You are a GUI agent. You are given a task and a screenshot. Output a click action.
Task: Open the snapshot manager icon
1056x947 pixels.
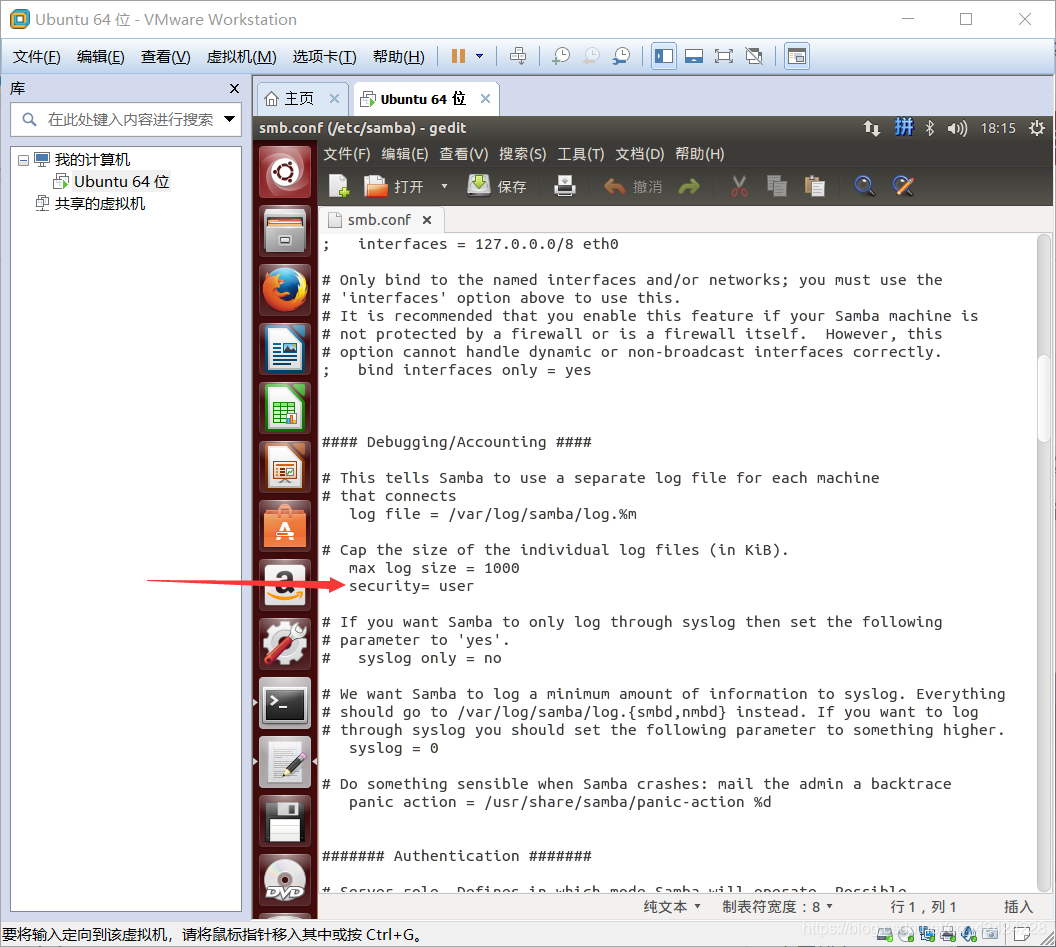(x=621, y=57)
